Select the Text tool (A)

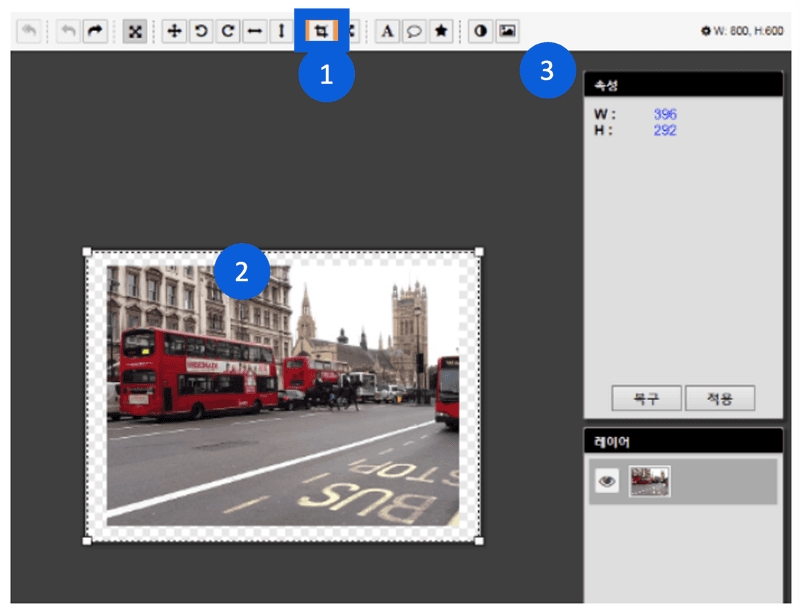point(387,31)
